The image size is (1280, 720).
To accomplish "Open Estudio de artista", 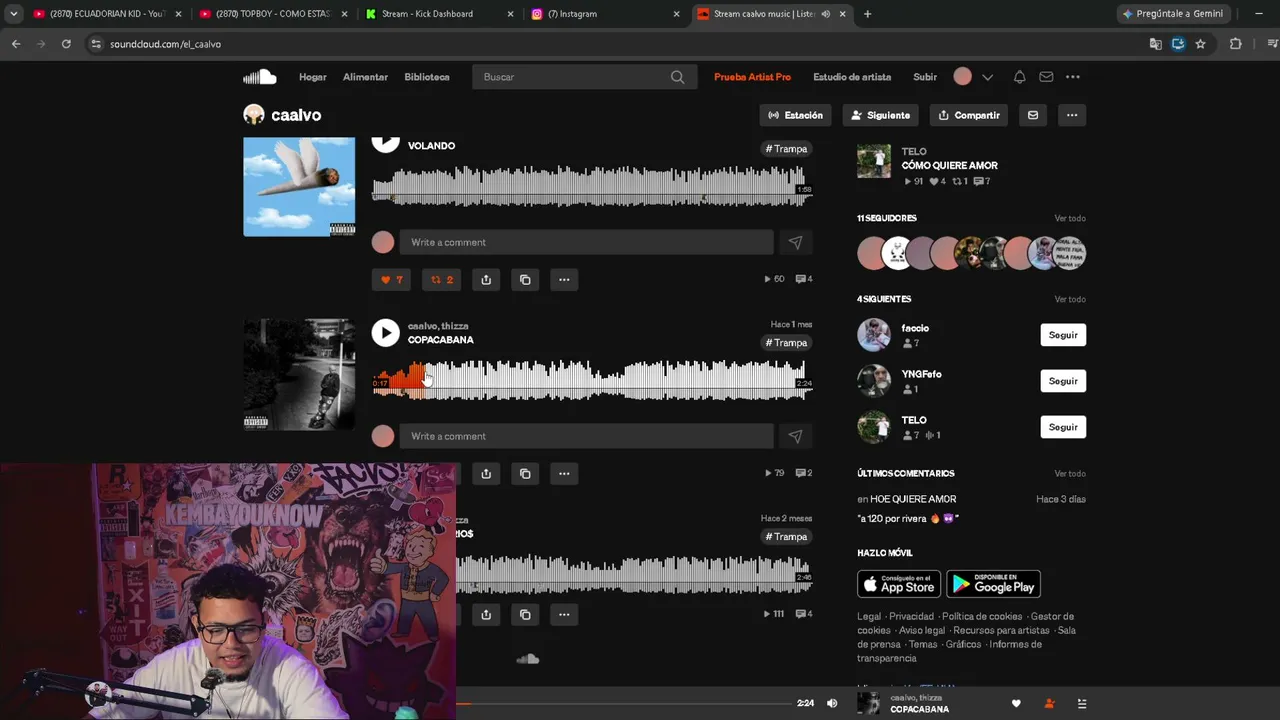I will pos(852,77).
